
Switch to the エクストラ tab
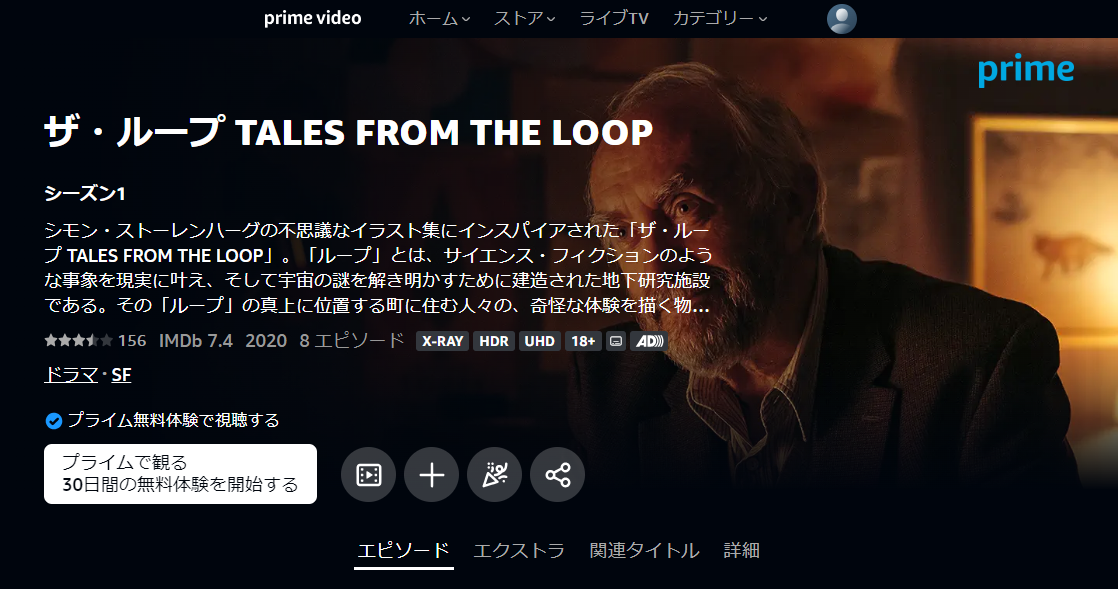(519, 550)
